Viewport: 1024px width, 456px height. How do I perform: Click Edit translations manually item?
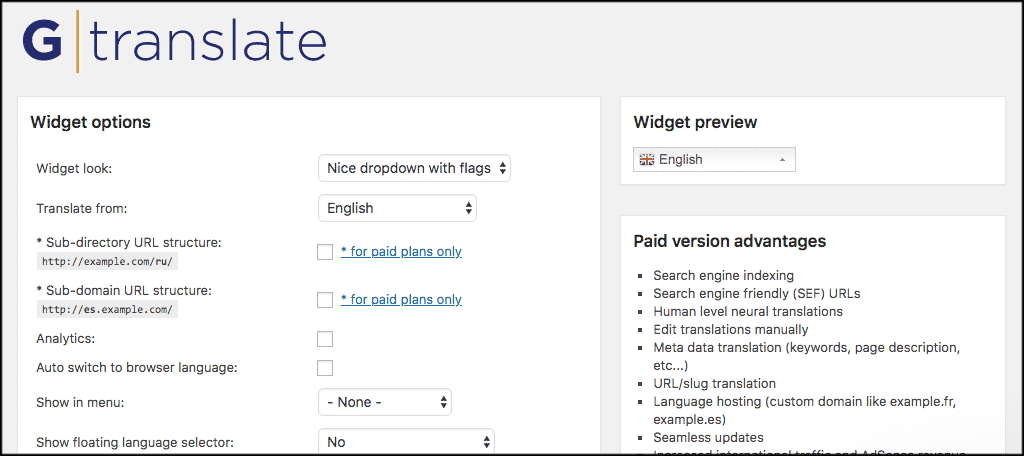point(731,330)
